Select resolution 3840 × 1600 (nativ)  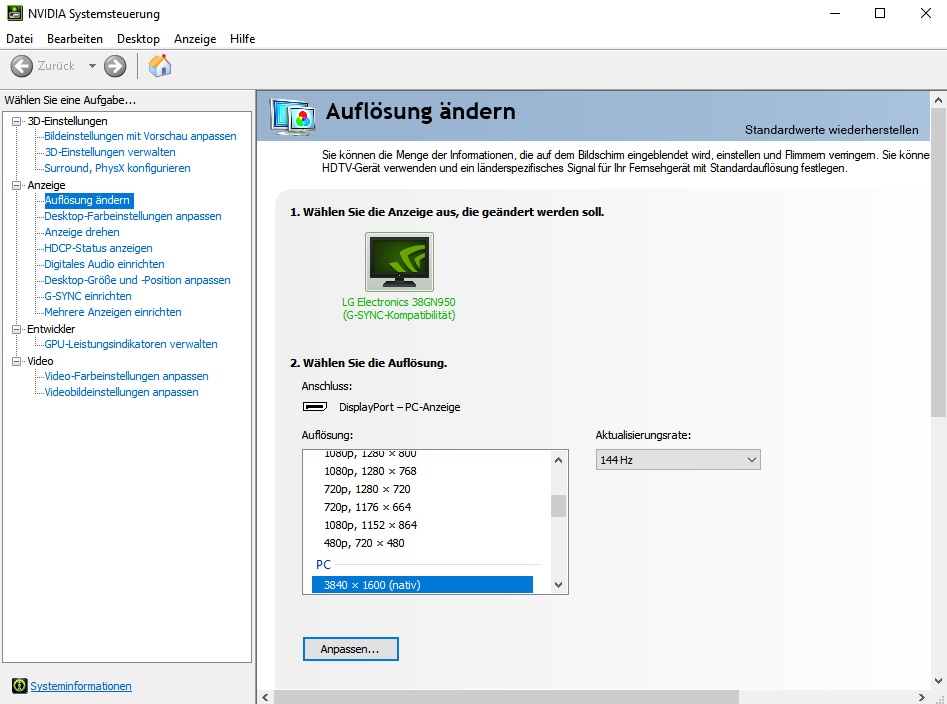pos(422,585)
